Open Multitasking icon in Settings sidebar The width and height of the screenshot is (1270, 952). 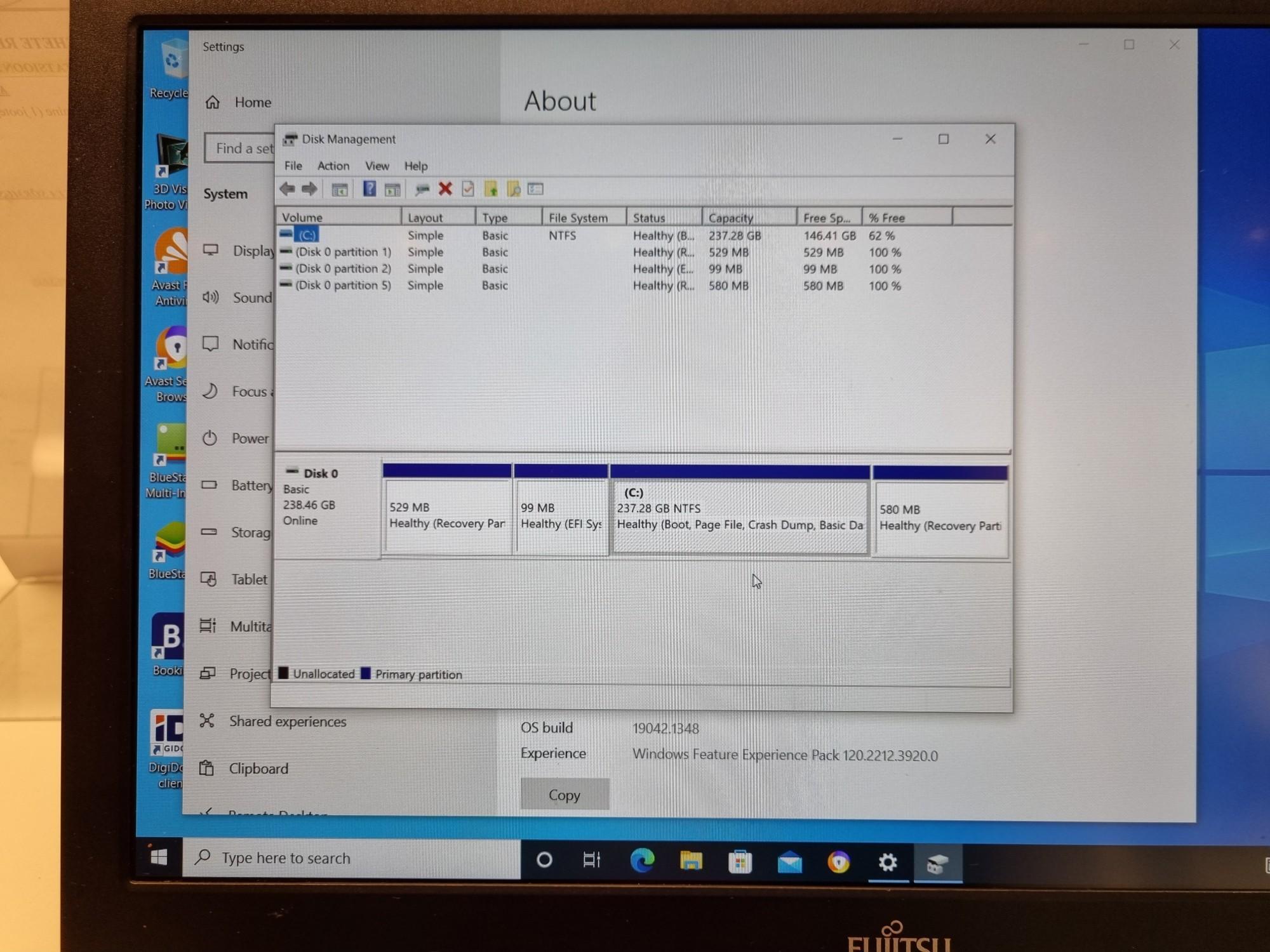[x=208, y=626]
